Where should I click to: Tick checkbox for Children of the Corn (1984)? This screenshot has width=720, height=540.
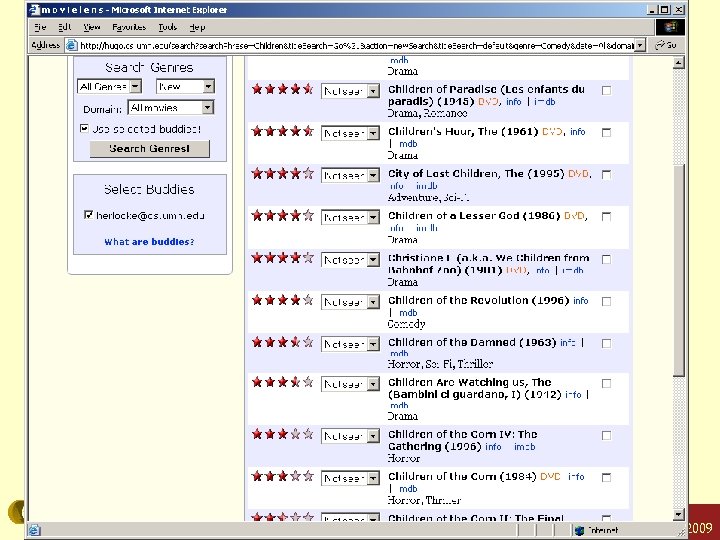[606, 478]
